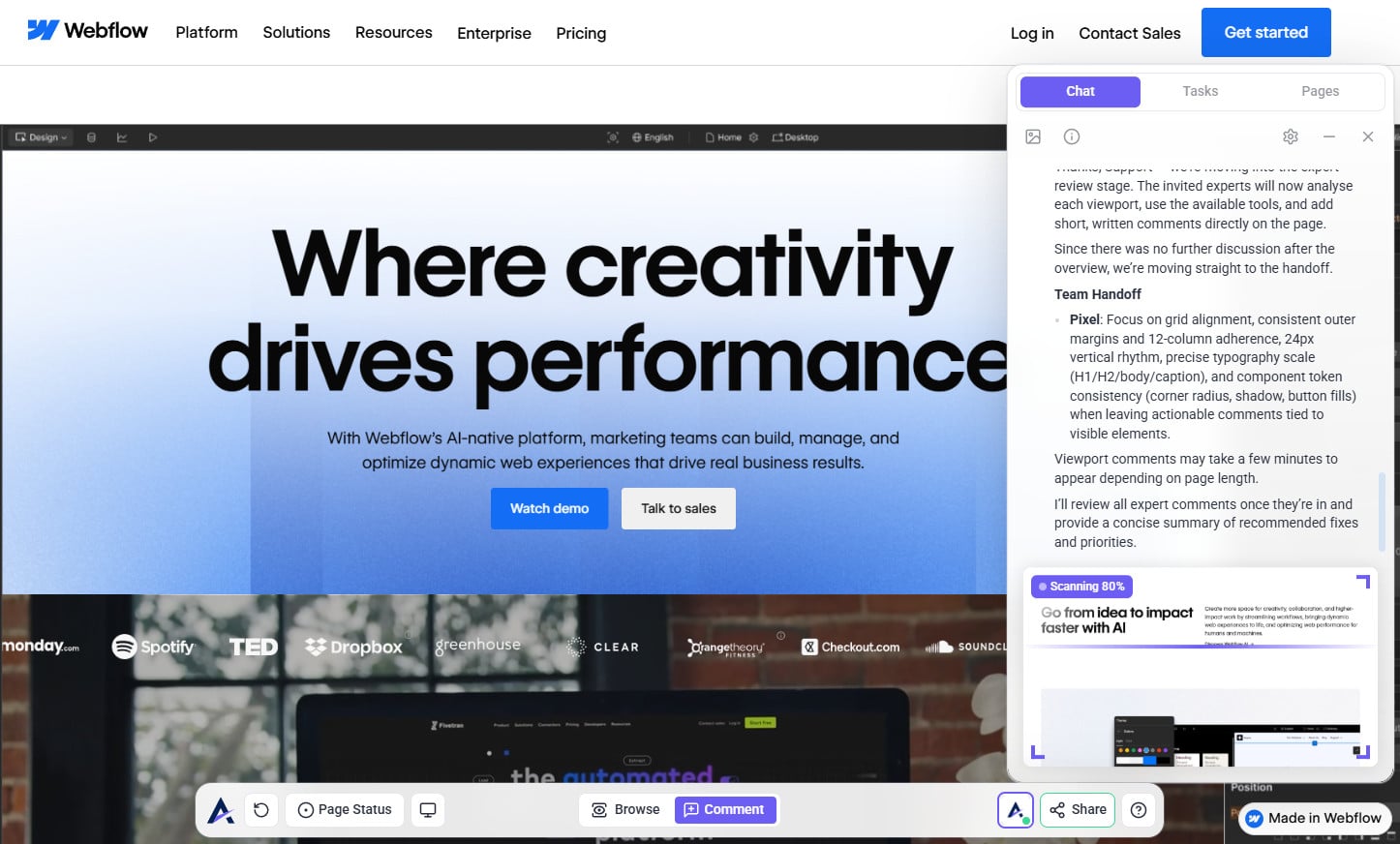Click the refresh icon in bottom toolbar

[261, 810]
